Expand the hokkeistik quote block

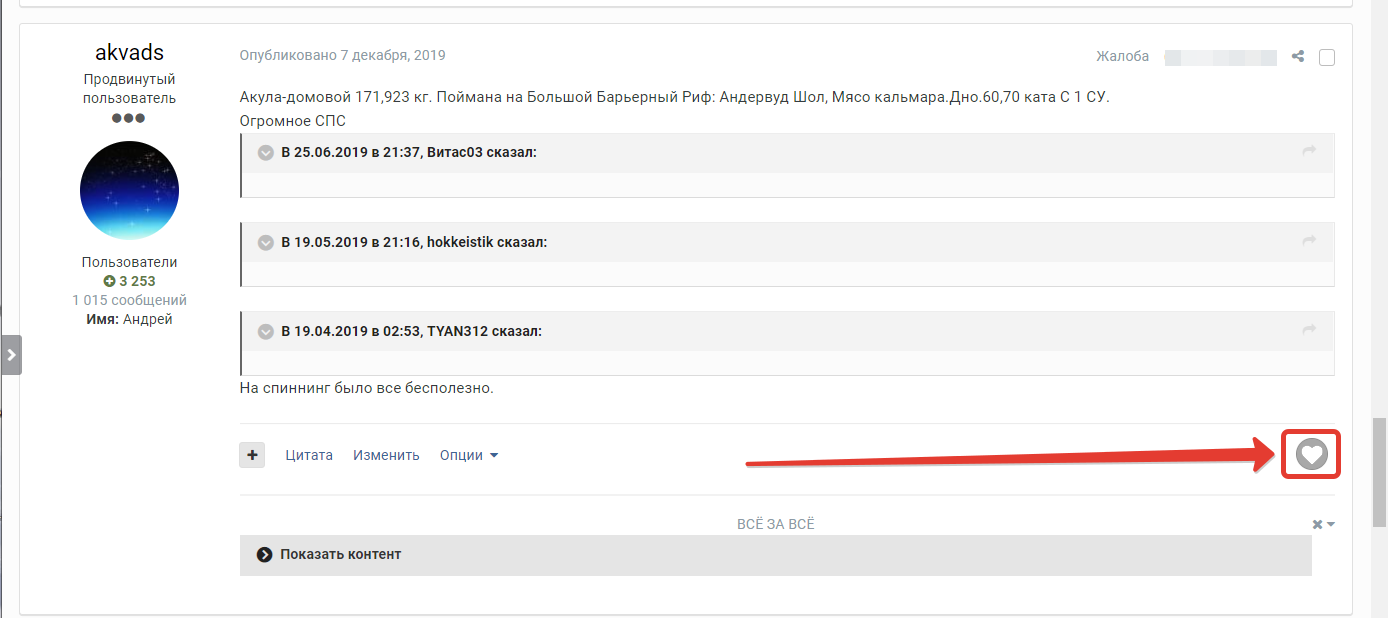[x=265, y=242]
